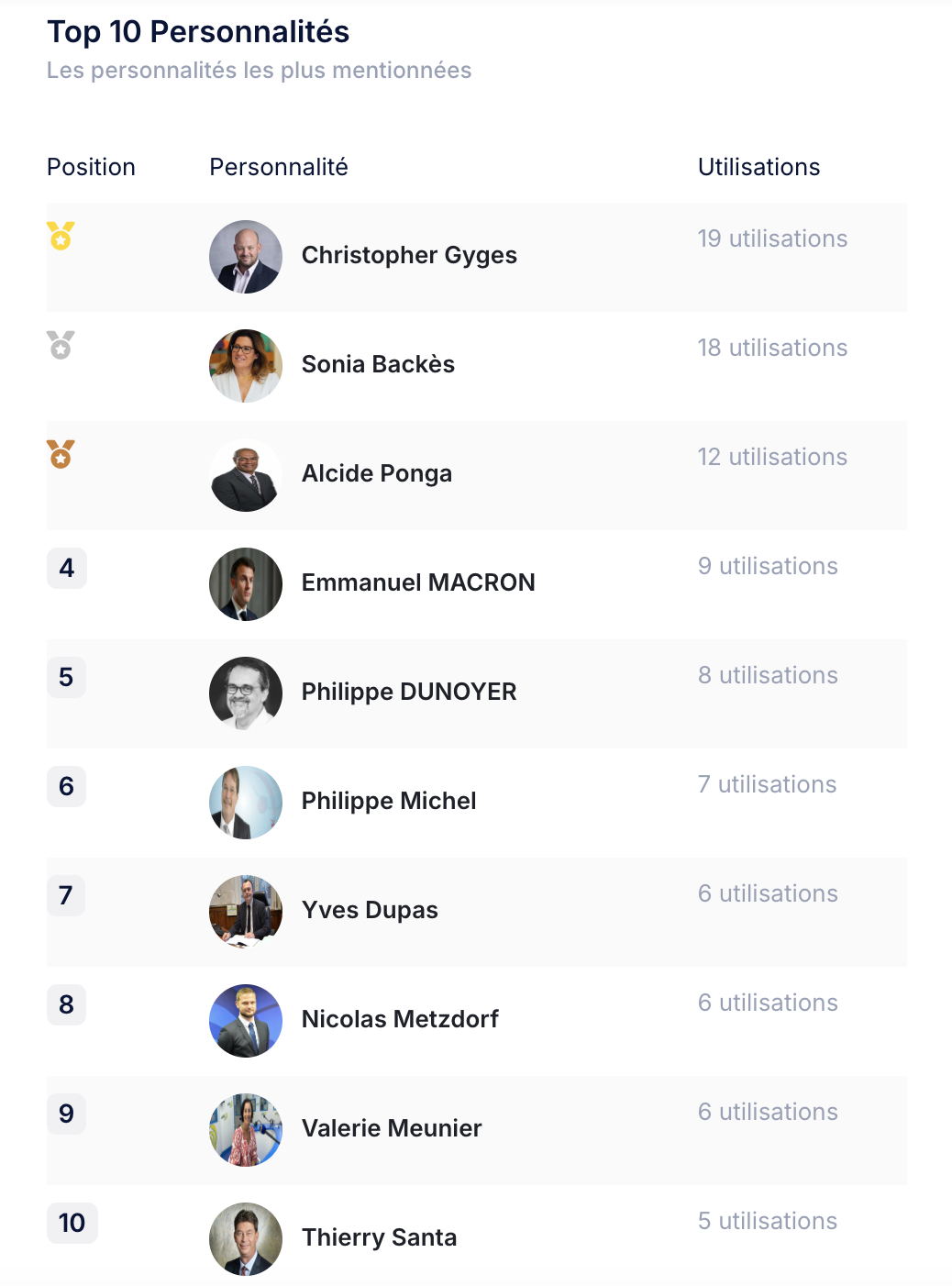This screenshot has height=1286, width=952.
Task: Click the 19 utilisations count
Action: pos(773,238)
